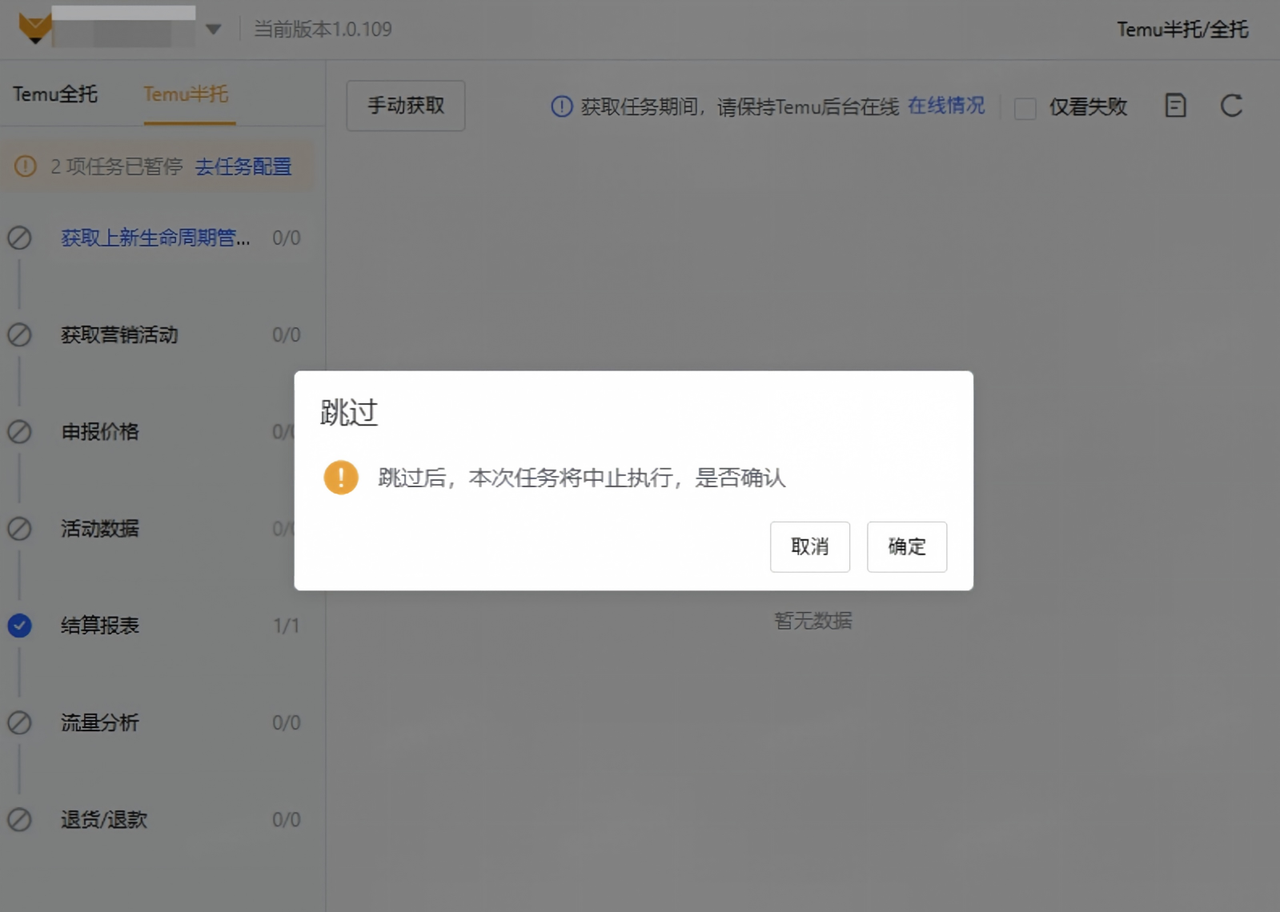The height and width of the screenshot is (912, 1280).
Task: Click the 0/0 count beside 退货/退款
Action: (287, 820)
